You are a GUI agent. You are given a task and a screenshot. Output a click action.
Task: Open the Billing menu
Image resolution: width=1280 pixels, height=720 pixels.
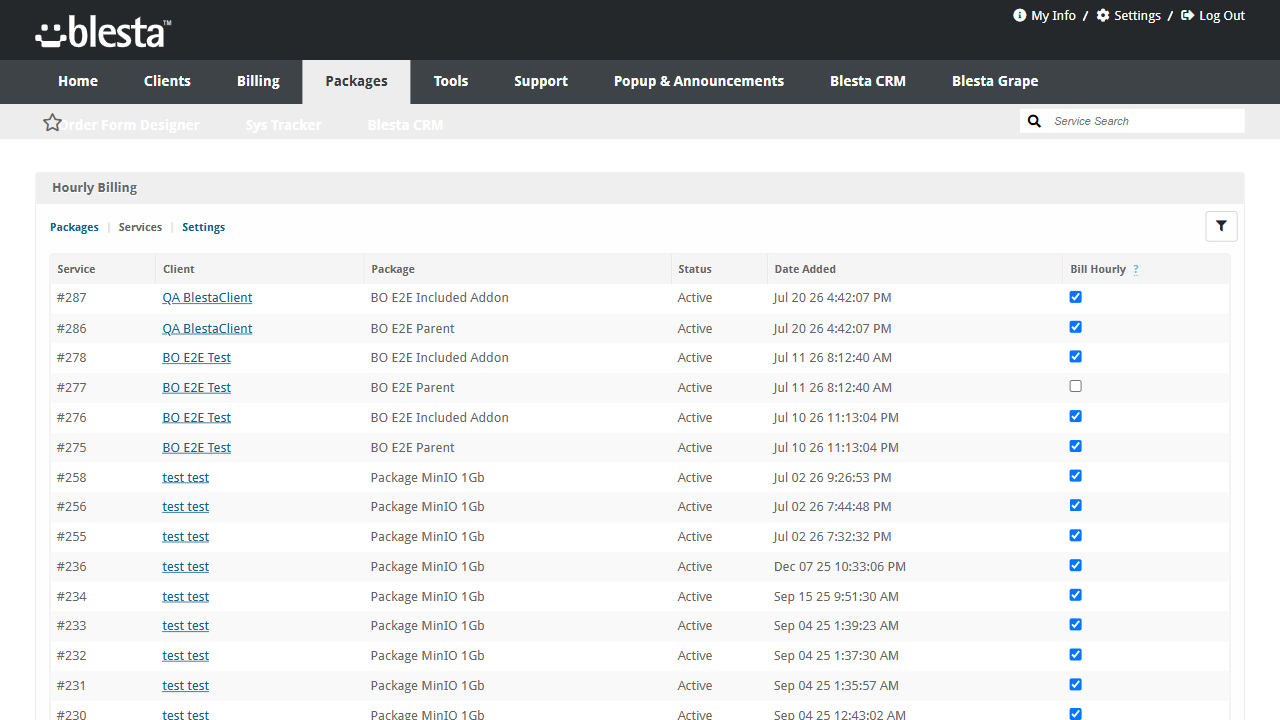[x=258, y=81]
